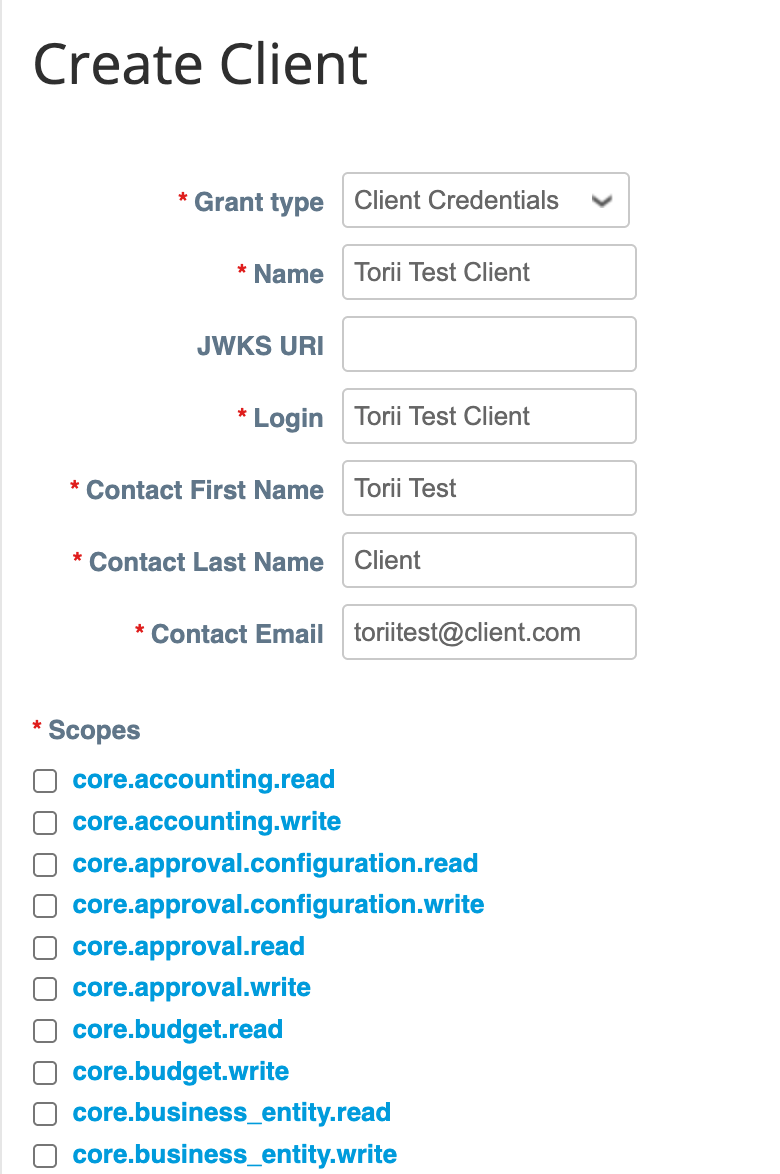Image resolution: width=780 pixels, height=1174 pixels.
Task: Open the Grant type dropdown
Action: pyautogui.click(x=485, y=200)
